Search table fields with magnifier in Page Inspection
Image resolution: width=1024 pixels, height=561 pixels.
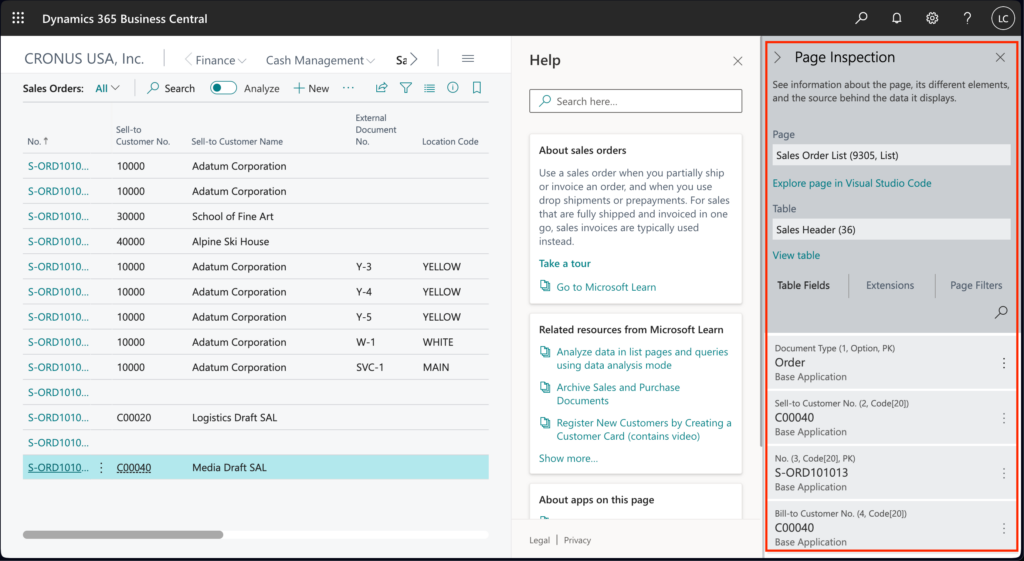1000,312
